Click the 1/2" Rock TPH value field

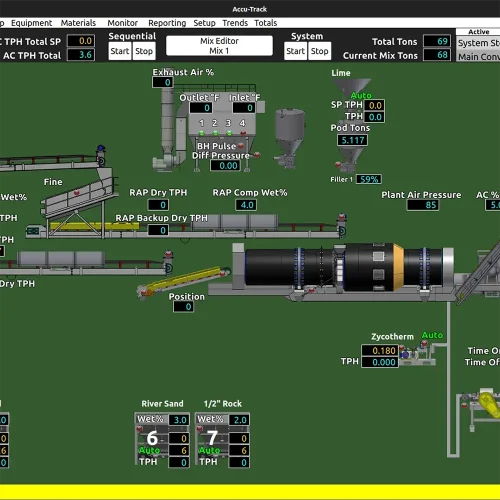click(239, 462)
